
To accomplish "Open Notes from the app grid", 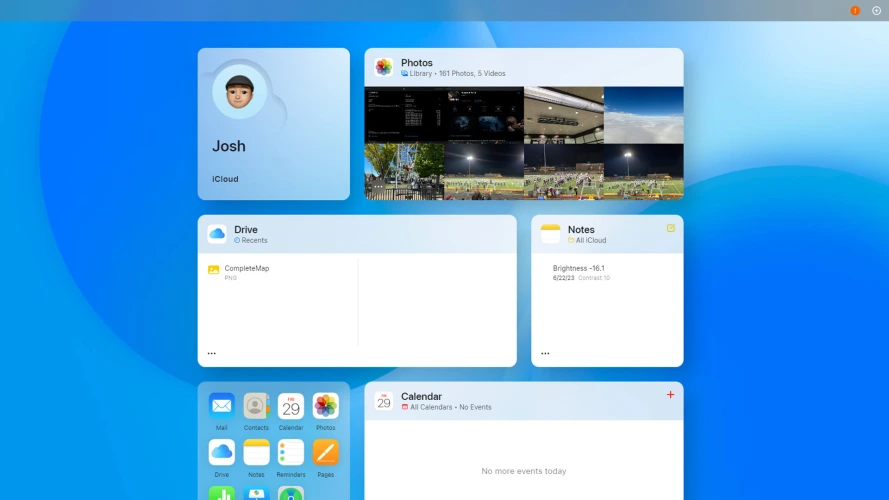I will pyautogui.click(x=256, y=452).
